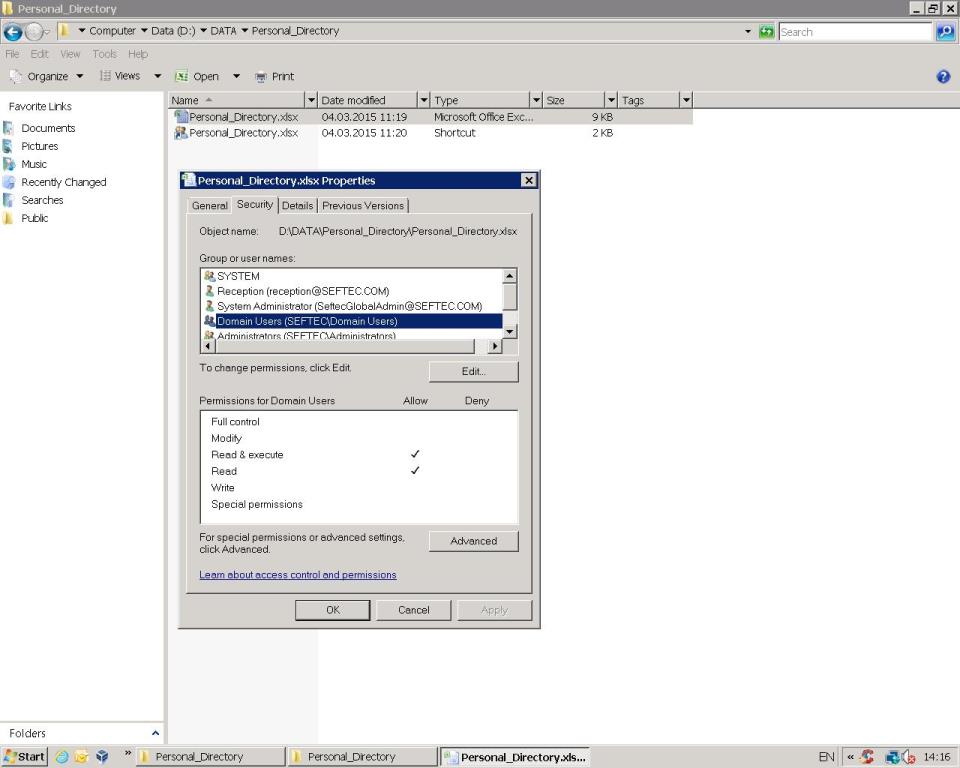This screenshot has height=768, width=960.
Task: Open the Name column filter dropdown
Action: (x=311, y=100)
